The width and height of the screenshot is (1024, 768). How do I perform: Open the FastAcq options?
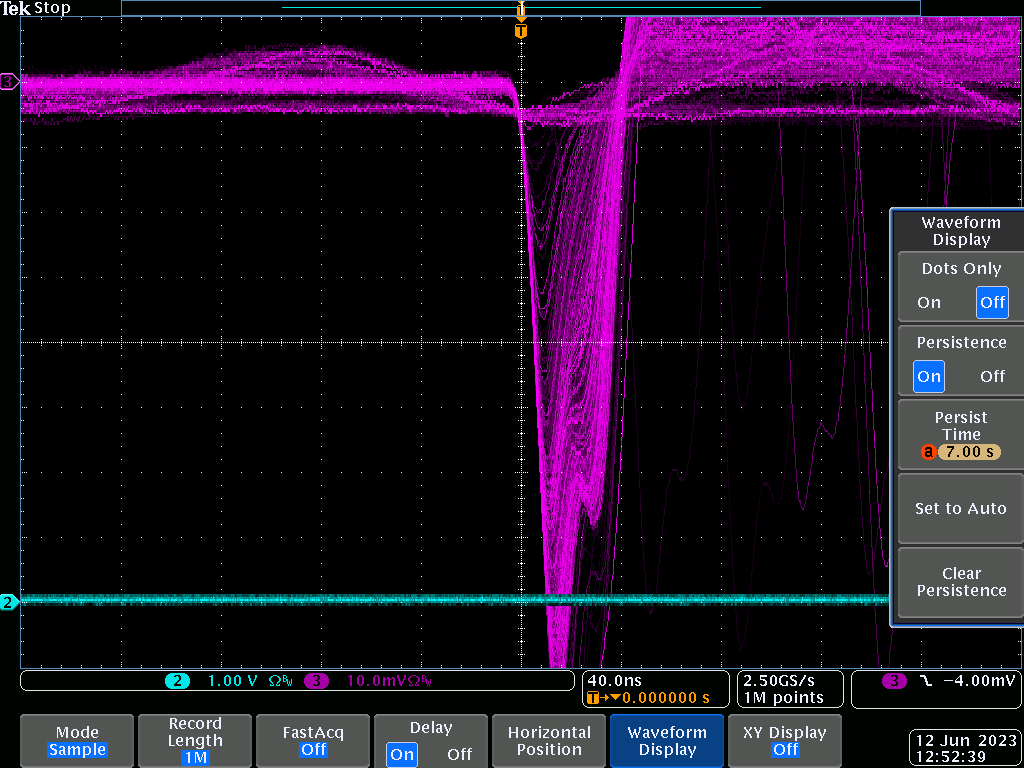tap(313, 741)
